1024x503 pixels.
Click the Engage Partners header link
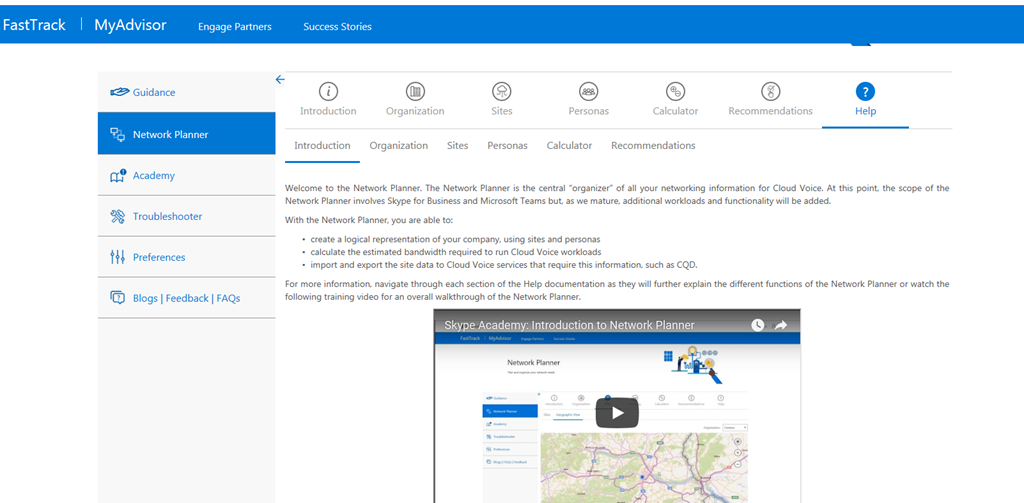(x=235, y=27)
